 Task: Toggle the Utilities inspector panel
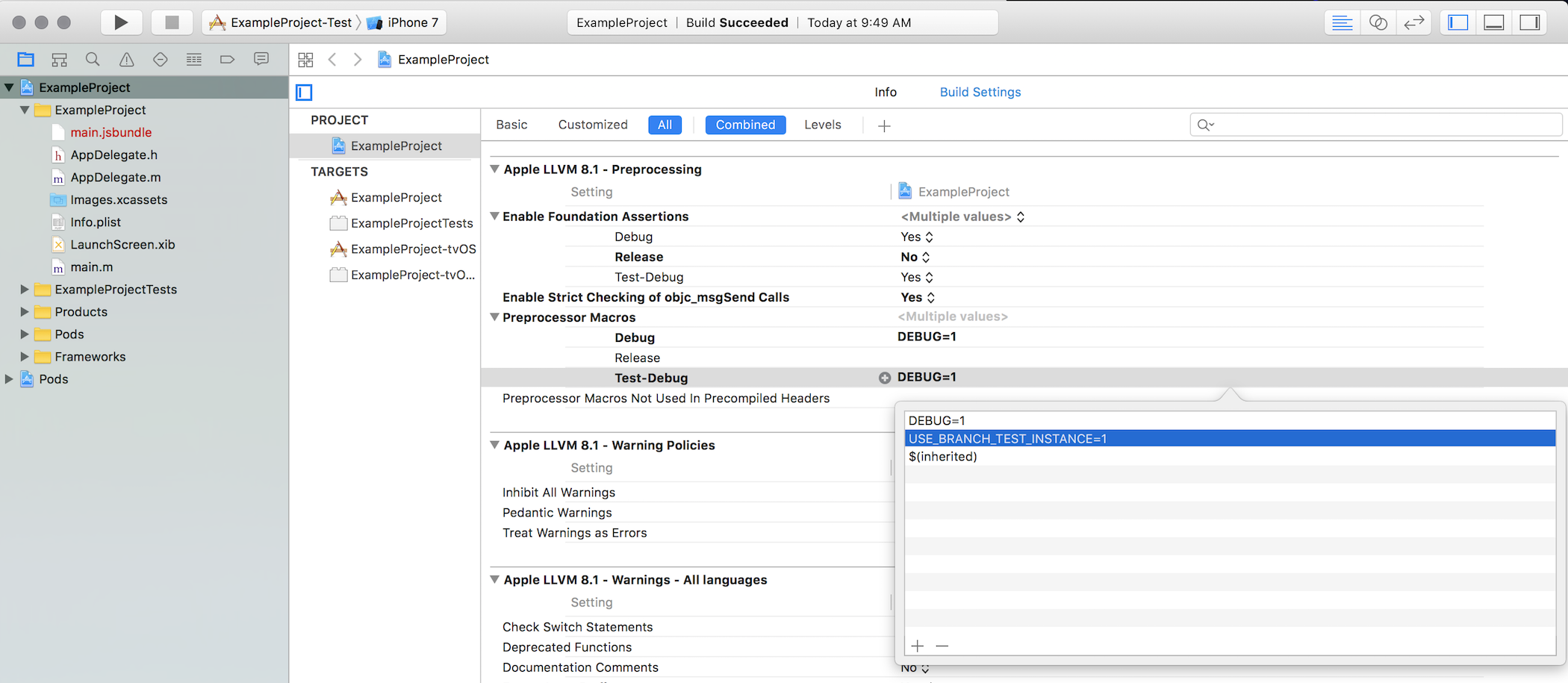[1529, 22]
